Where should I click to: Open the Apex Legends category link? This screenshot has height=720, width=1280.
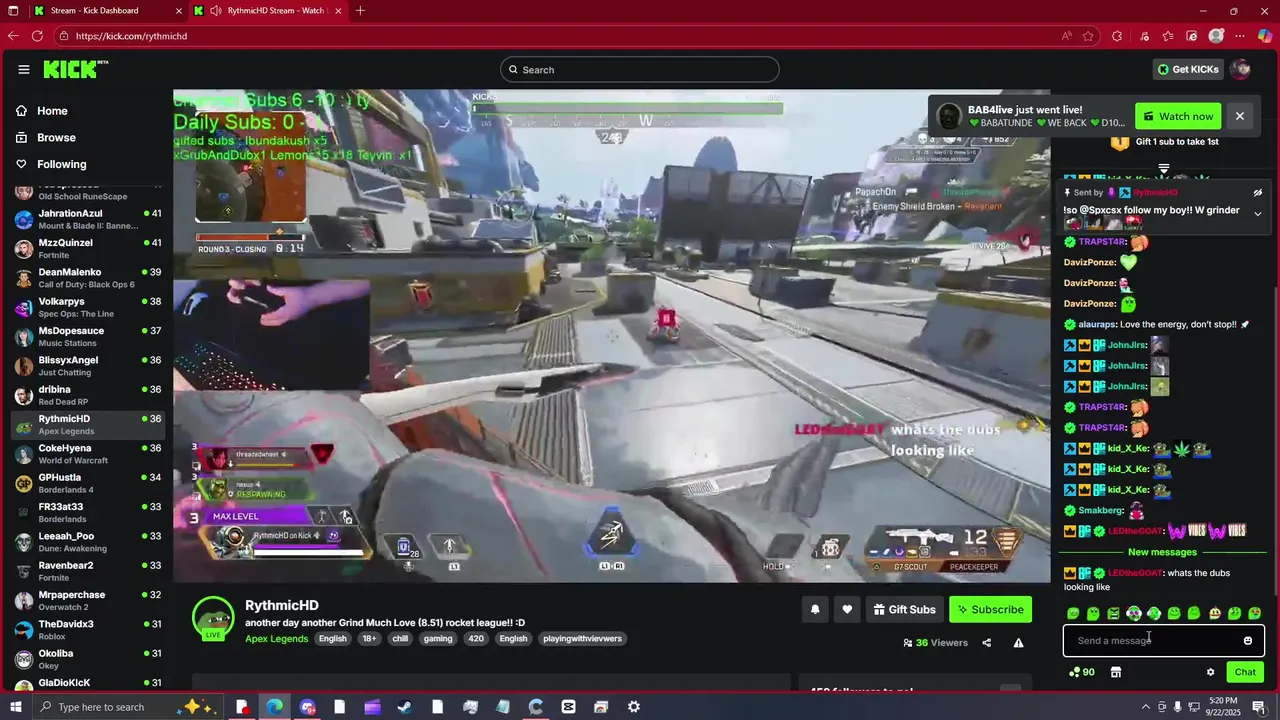[276, 639]
